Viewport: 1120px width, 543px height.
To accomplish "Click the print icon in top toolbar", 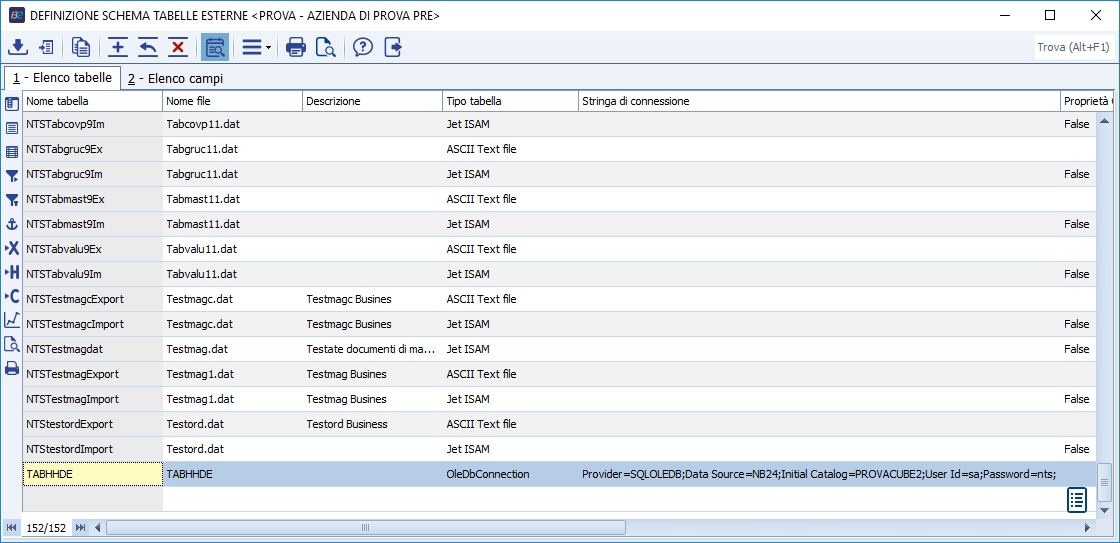I will pos(296,47).
